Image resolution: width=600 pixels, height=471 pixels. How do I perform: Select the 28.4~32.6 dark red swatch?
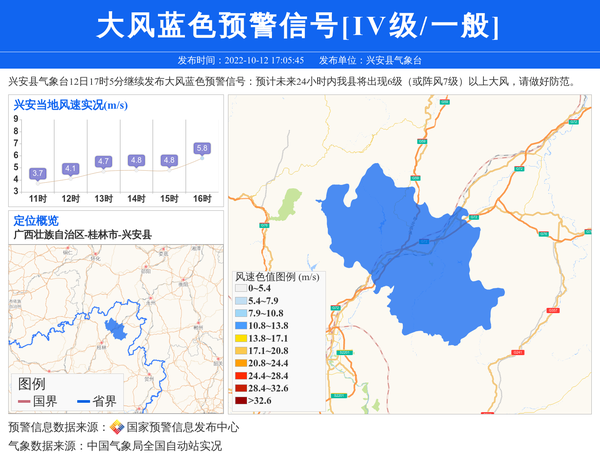click(x=241, y=388)
